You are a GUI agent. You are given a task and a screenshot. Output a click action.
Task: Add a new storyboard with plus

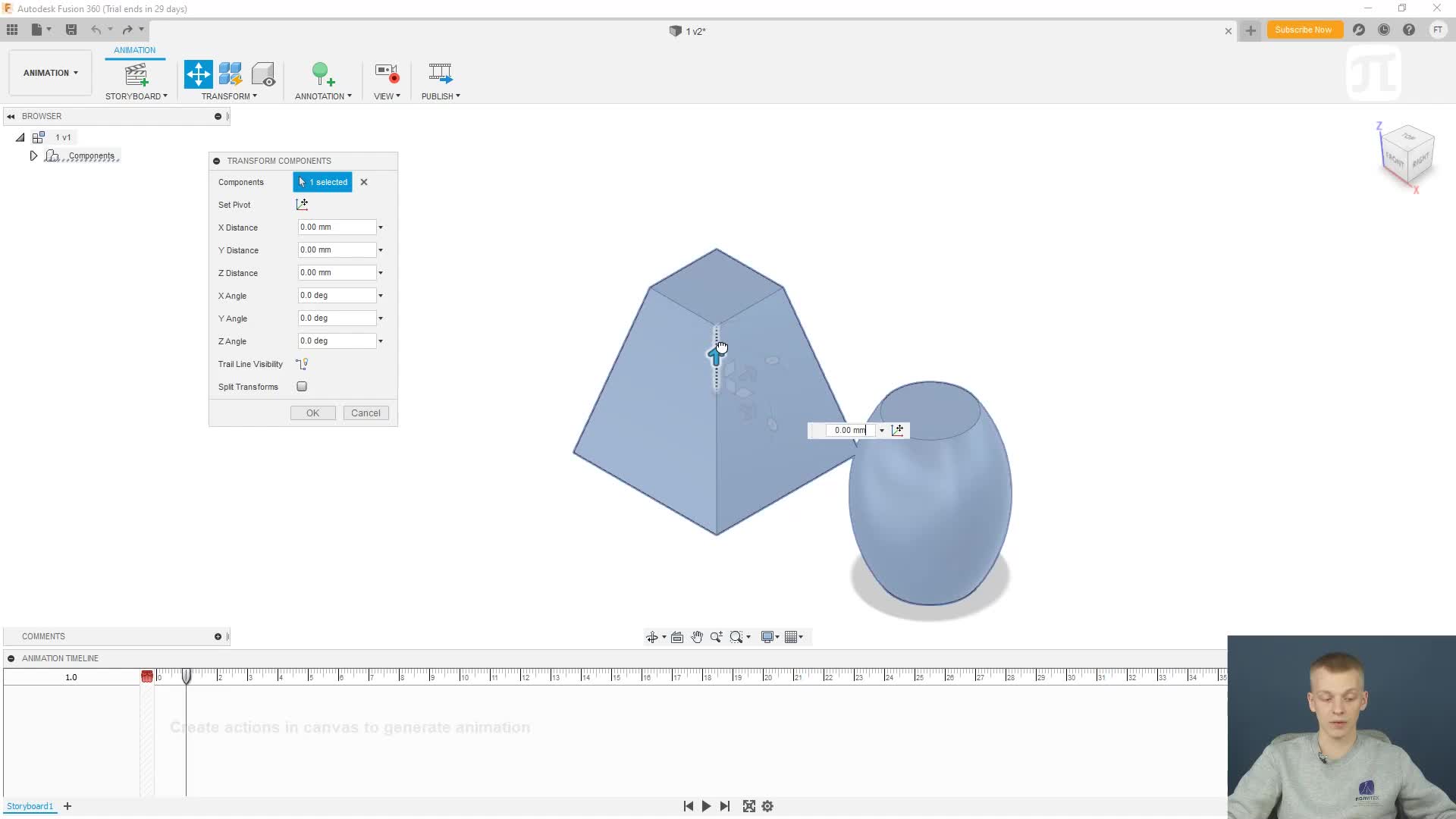67,806
